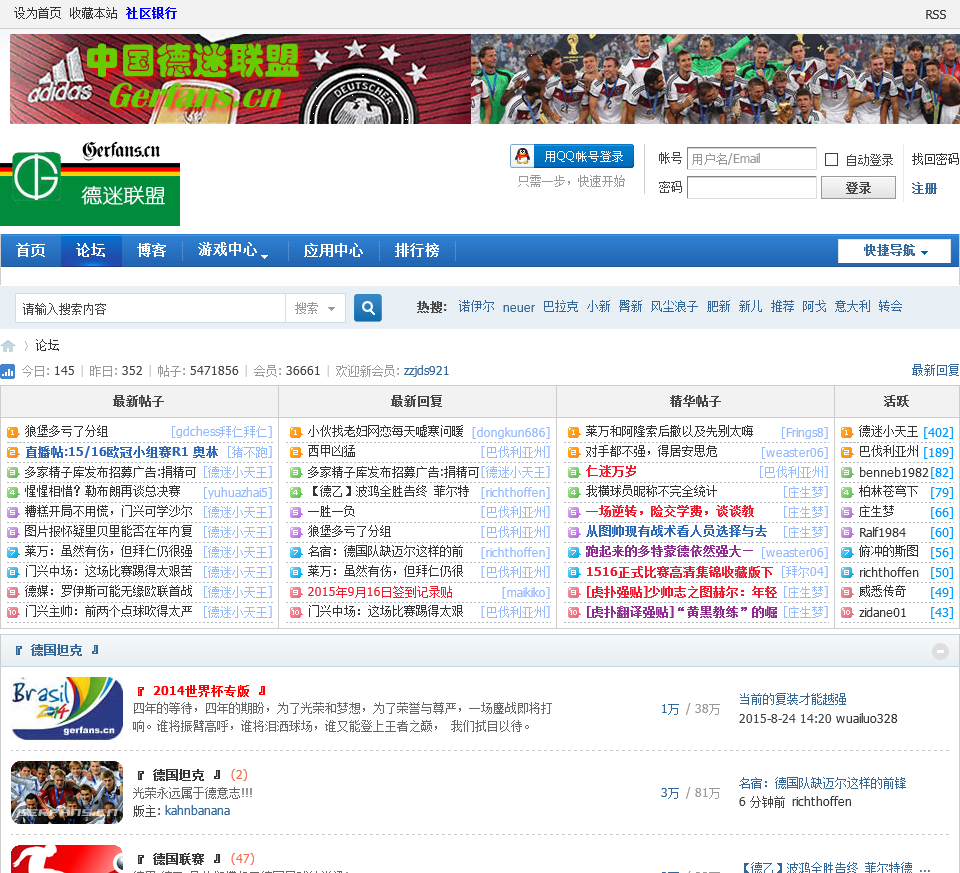Screen dimensions: 960x873
Task: Click the 用QQ帐号登录 button
Action: tap(572, 157)
